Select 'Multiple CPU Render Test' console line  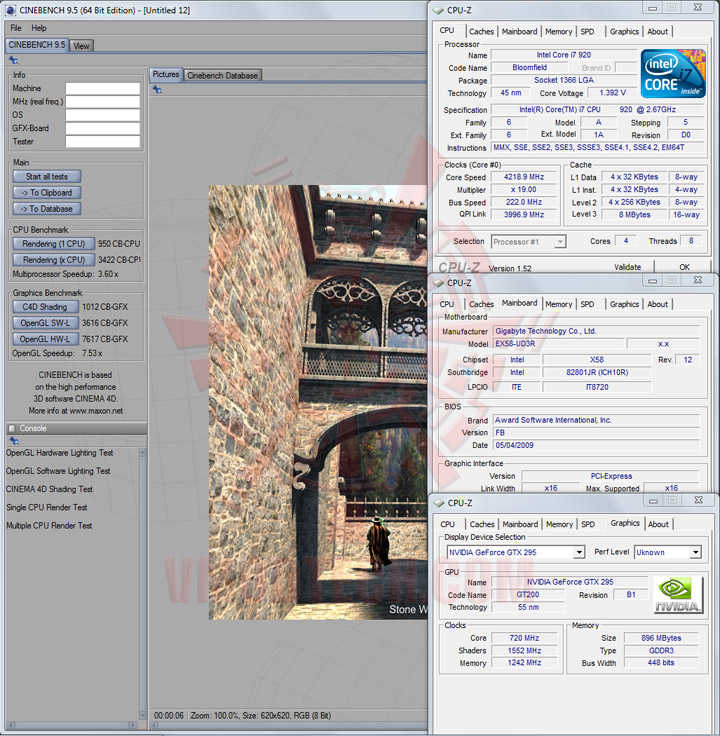pyautogui.click(x=49, y=526)
